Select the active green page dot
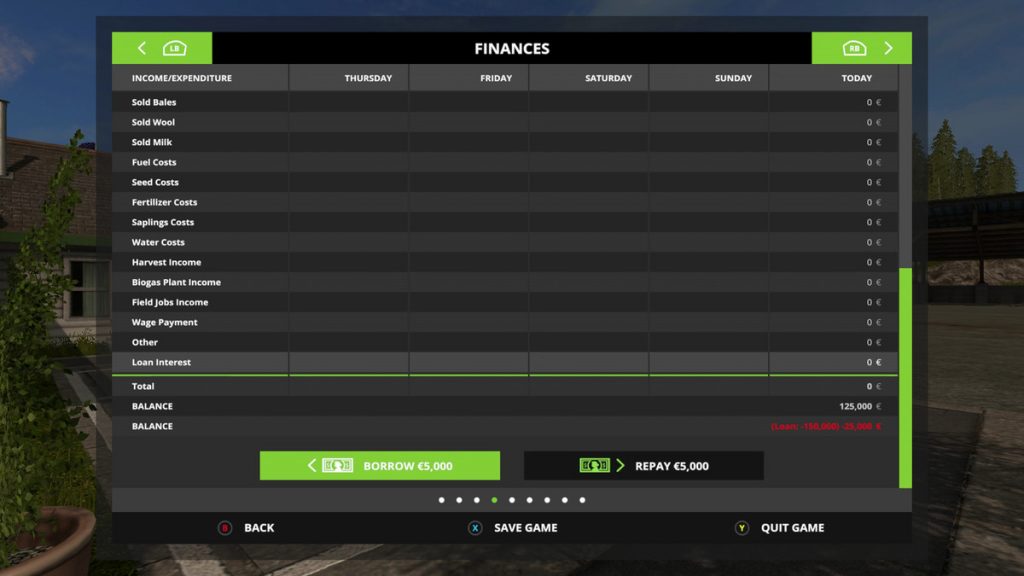The width and height of the screenshot is (1024, 576). click(x=494, y=500)
